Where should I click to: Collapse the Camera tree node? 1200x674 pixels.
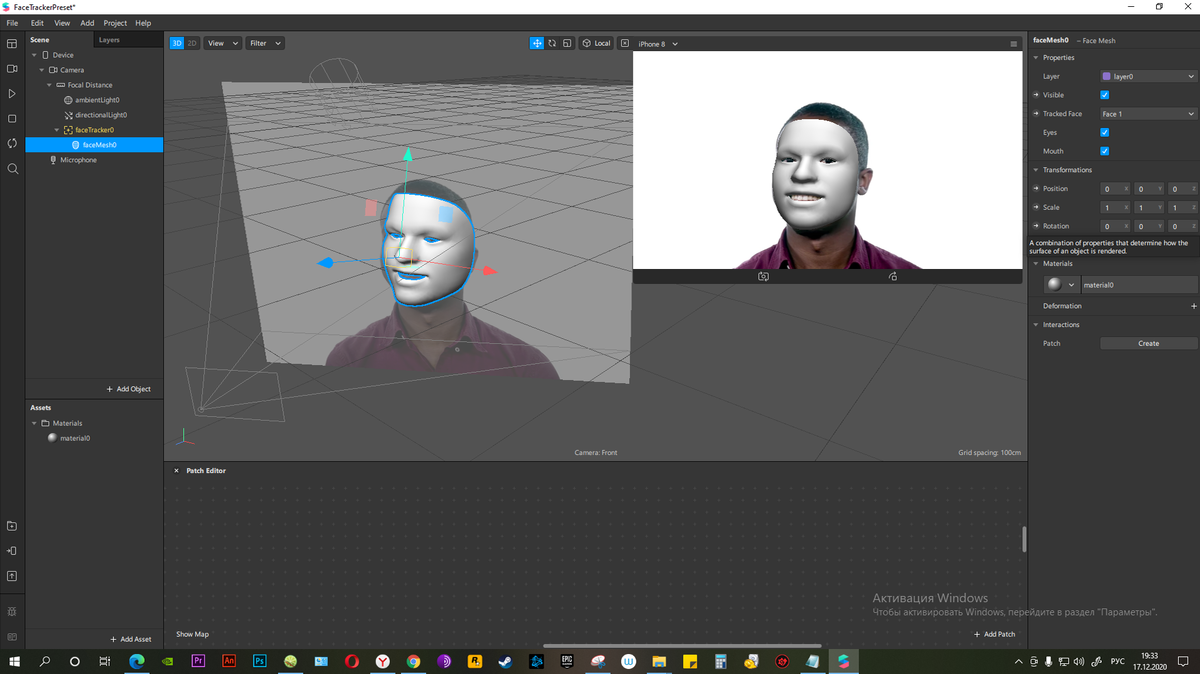coord(41,70)
